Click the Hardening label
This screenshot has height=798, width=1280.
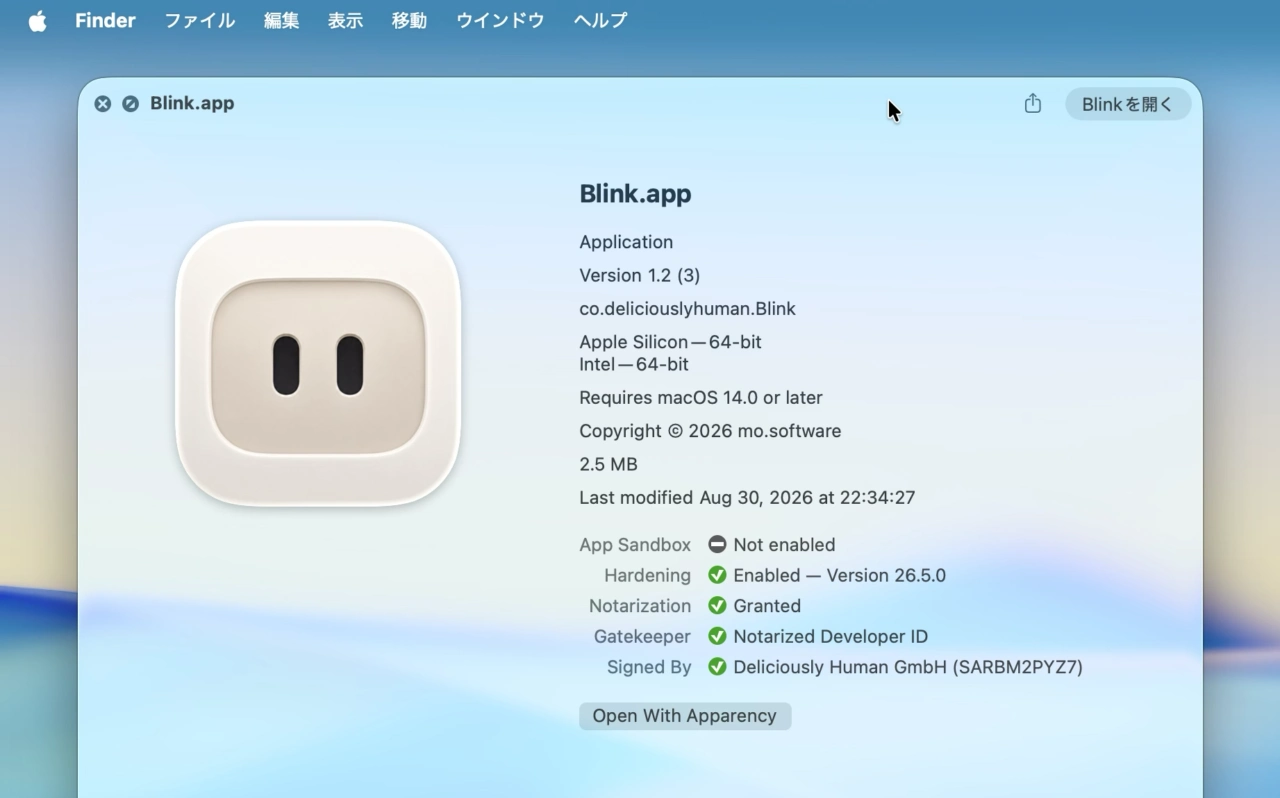pyautogui.click(x=648, y=576)
